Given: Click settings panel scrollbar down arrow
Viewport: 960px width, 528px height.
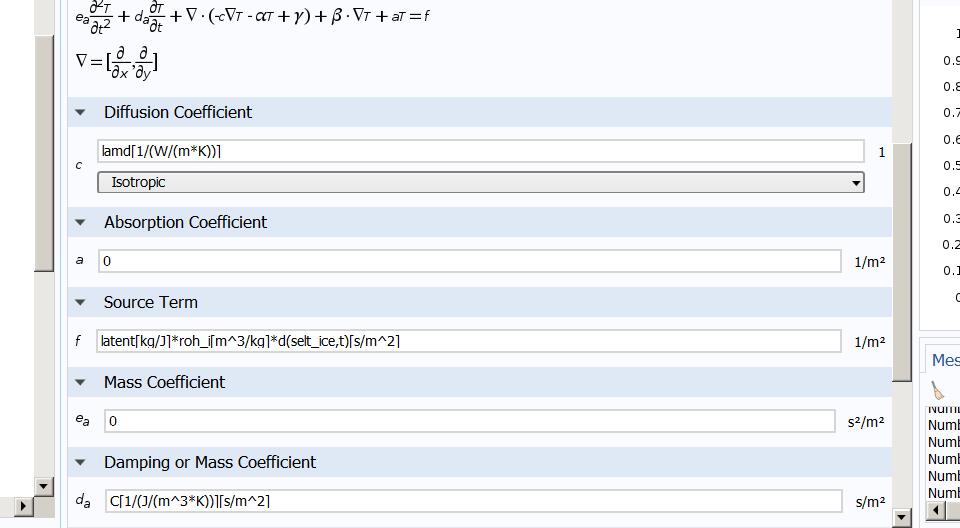Looking at the screenshot, I should point(902,518).
